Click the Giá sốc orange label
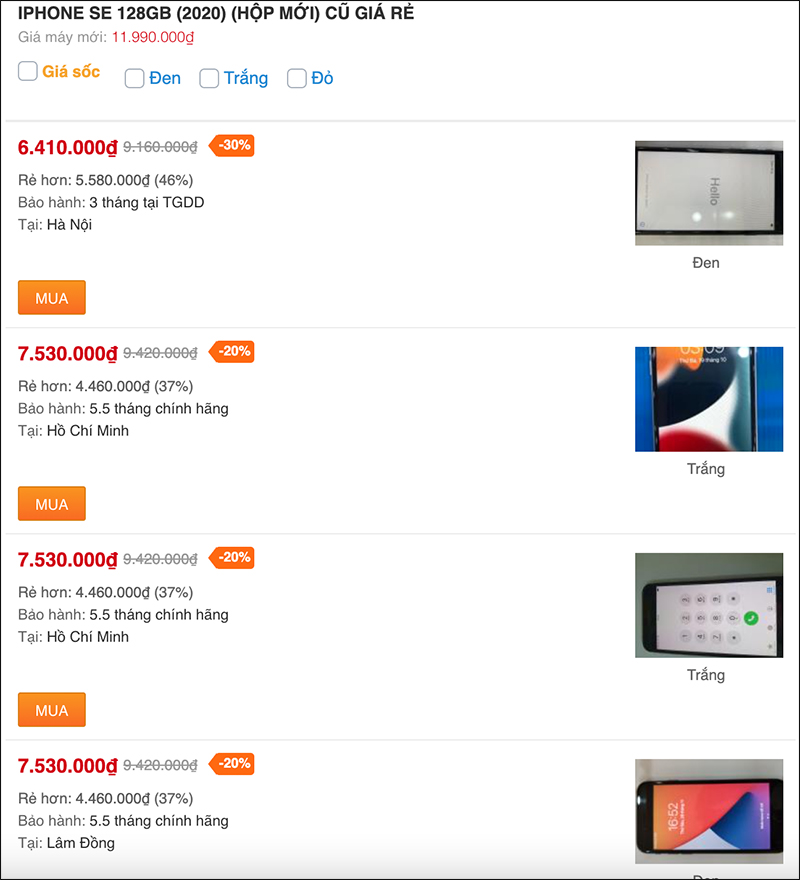 pos(71,72)
